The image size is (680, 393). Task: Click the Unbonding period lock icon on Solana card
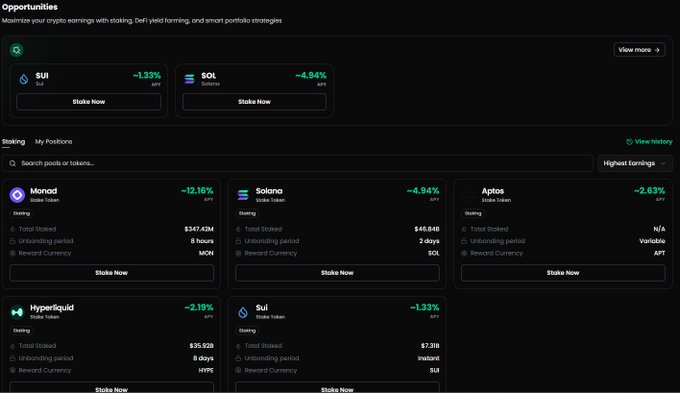[238, 241]
